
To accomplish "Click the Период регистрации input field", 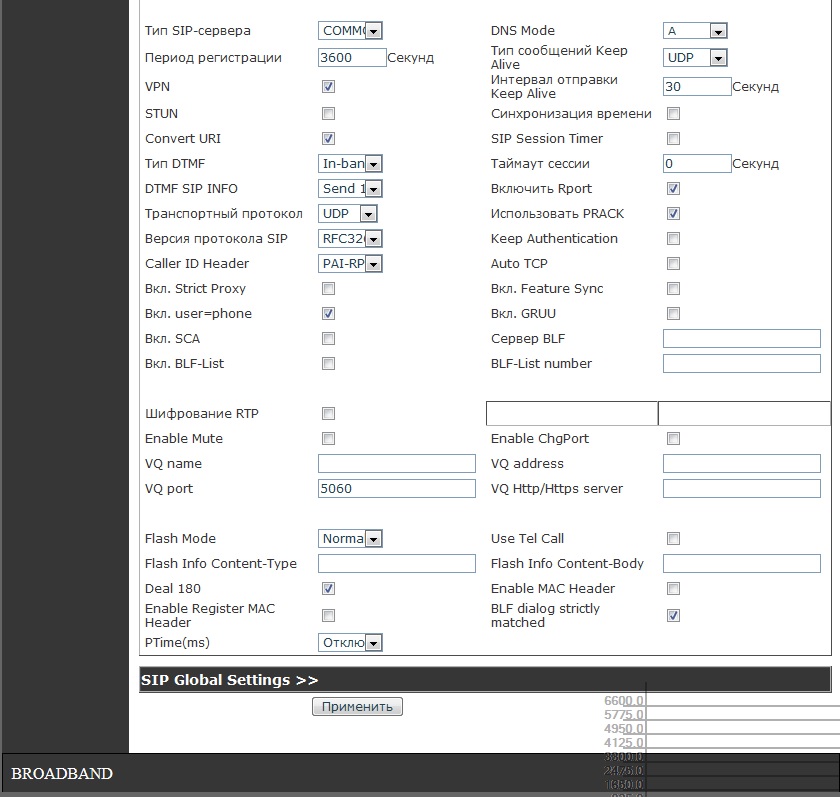I will 352,58.
